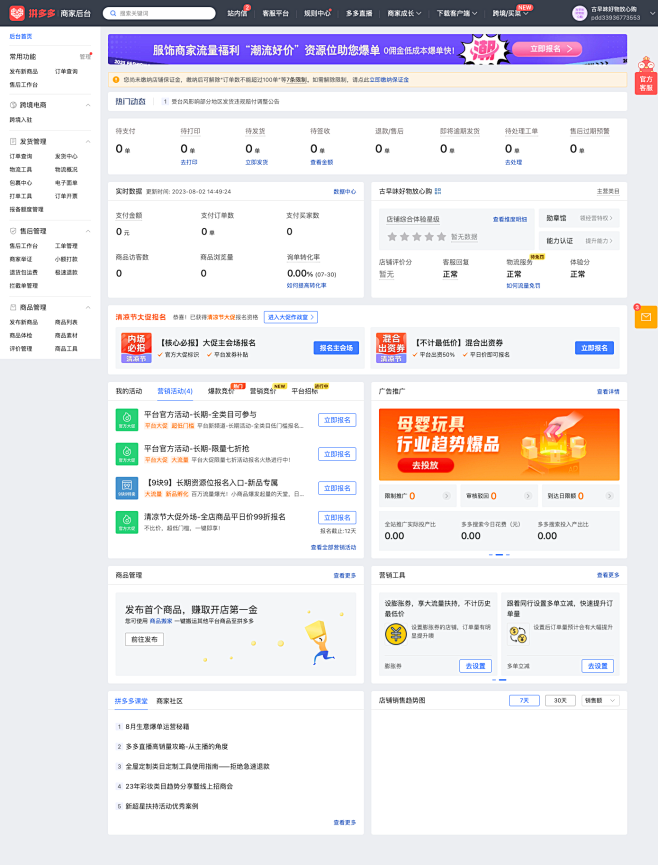This screenshot has width=658, height=865.
Task: Open 发布新商品 under 常用功能
Action: (24, 72)
